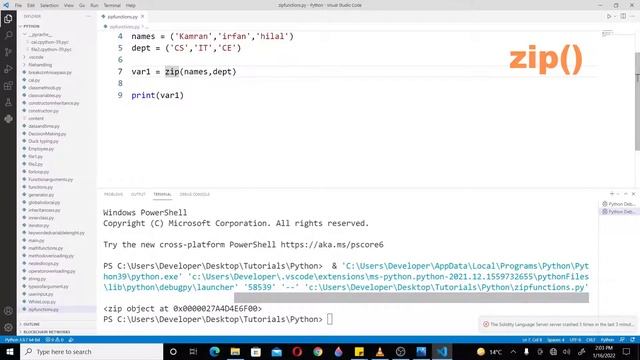Open Windows Start menu

click(x=10, y=351)
